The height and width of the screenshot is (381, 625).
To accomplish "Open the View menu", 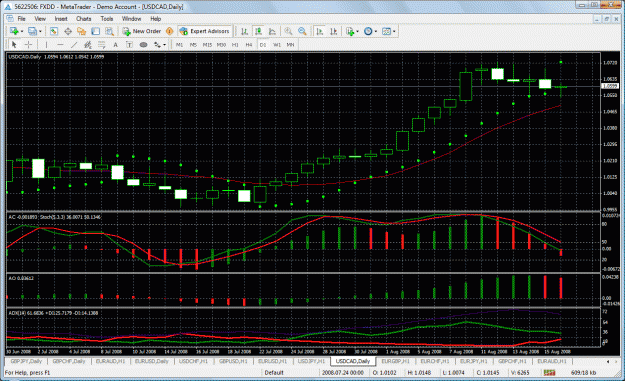I will point(40,19).
